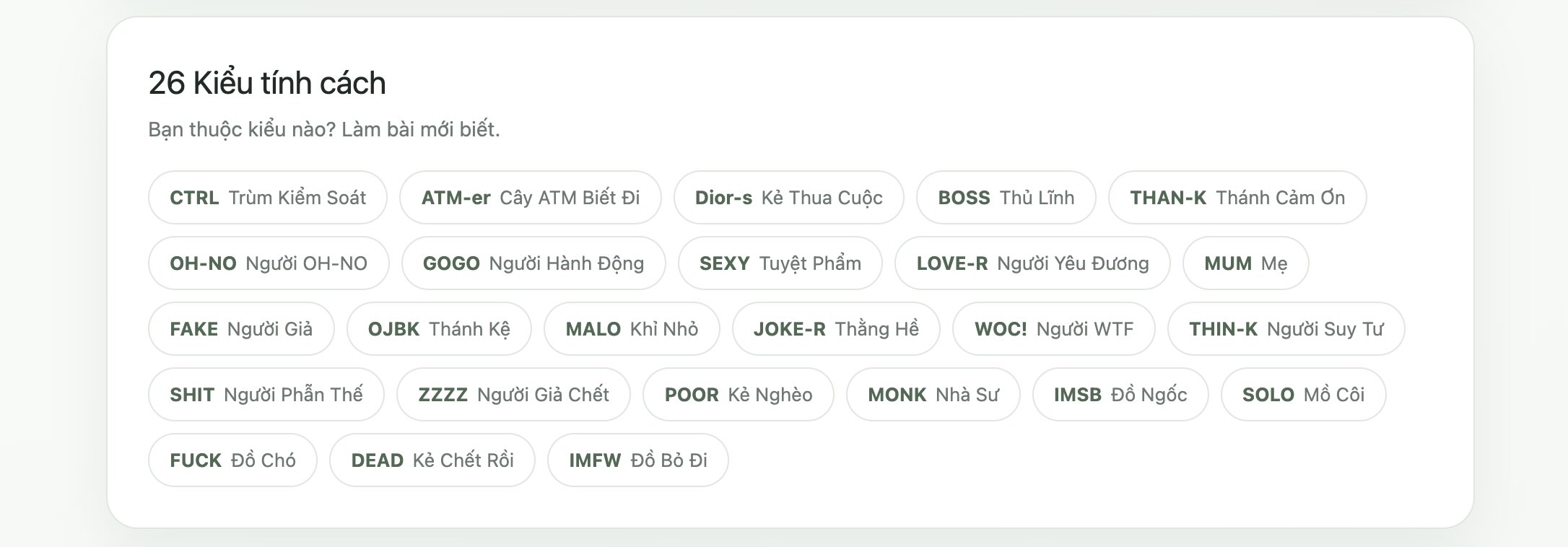Click the THAN-K Thánh Cảm Ơn chip

(1237, 198)
